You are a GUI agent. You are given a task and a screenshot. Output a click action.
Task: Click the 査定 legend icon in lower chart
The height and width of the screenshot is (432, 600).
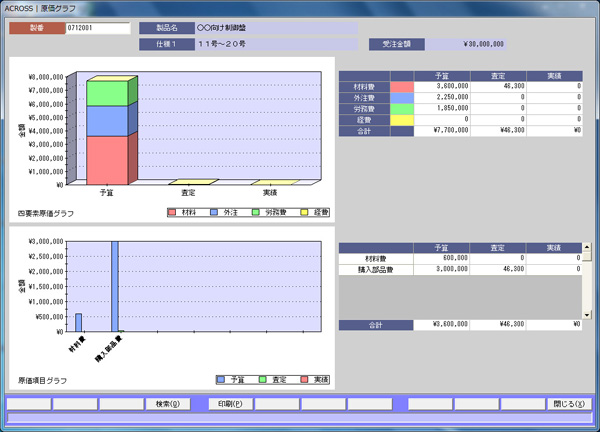pyautogui.click(x=263, y=380)
